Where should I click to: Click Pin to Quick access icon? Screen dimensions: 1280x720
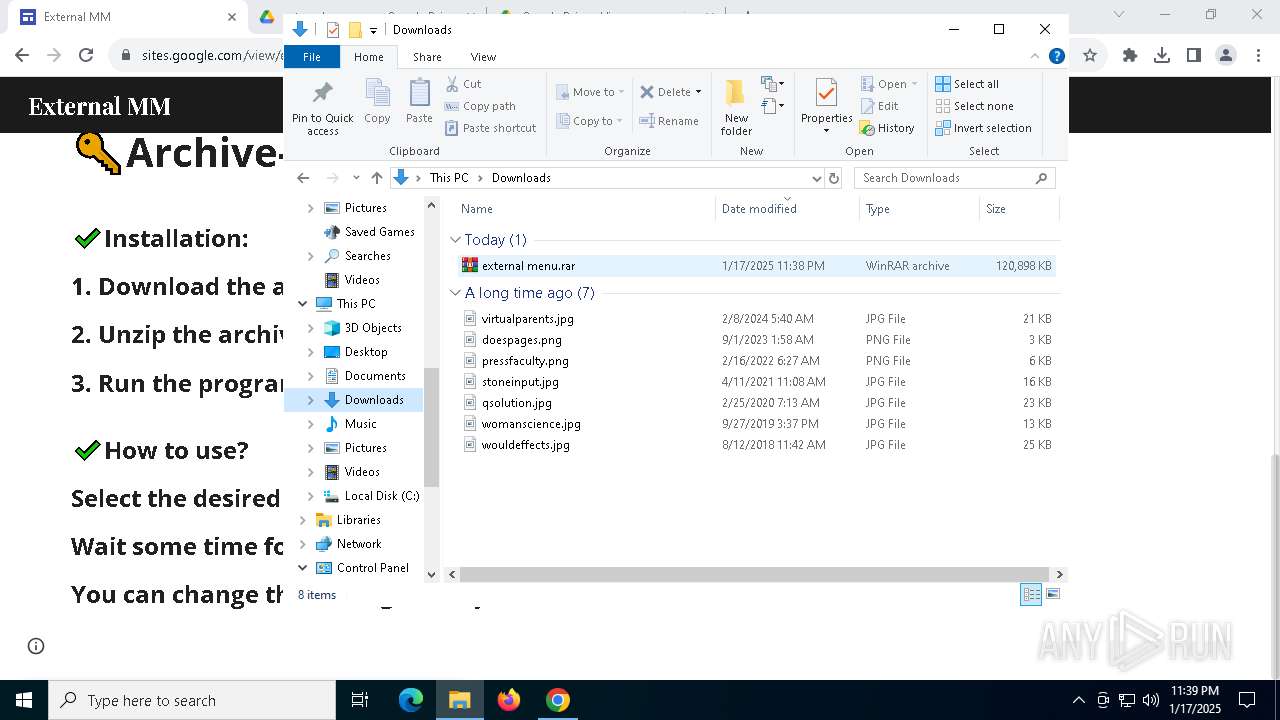[x=322, y=108]
